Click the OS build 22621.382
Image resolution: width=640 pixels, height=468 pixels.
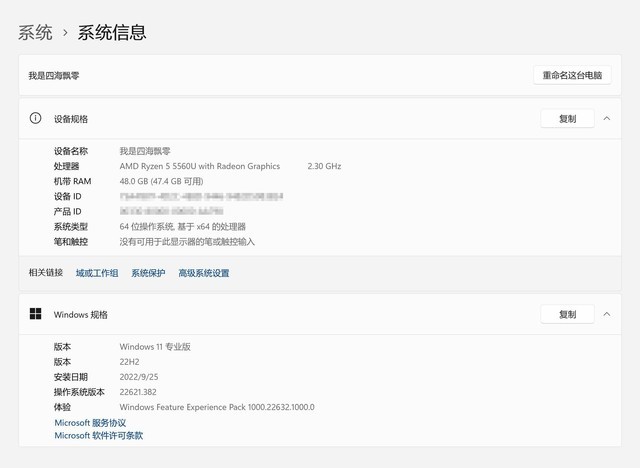click(138, 392)
